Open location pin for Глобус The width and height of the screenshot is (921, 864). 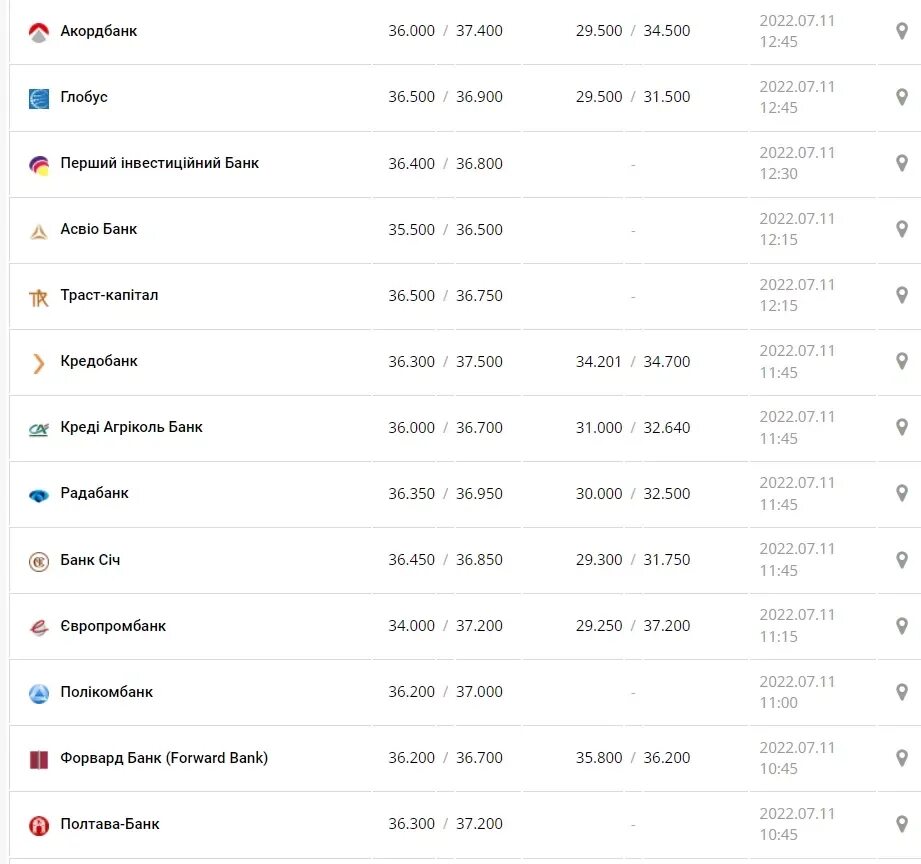coord(902,97)
